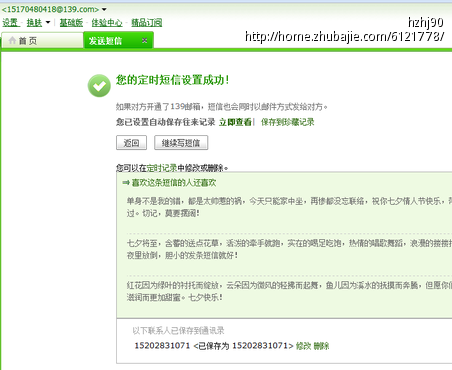Click the email address 15170480418@139.com
The image size is (452, 370).
coord(50,9)
